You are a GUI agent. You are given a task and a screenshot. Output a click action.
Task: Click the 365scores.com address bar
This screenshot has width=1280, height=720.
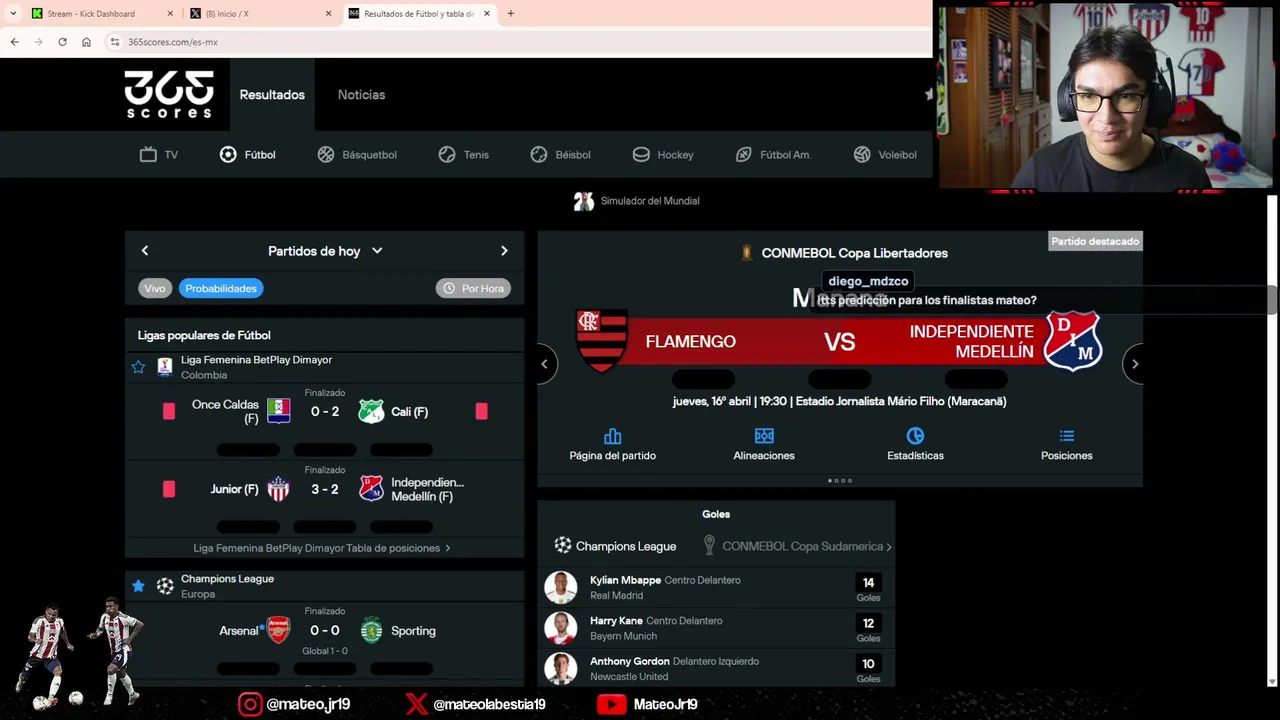point(517,42)
